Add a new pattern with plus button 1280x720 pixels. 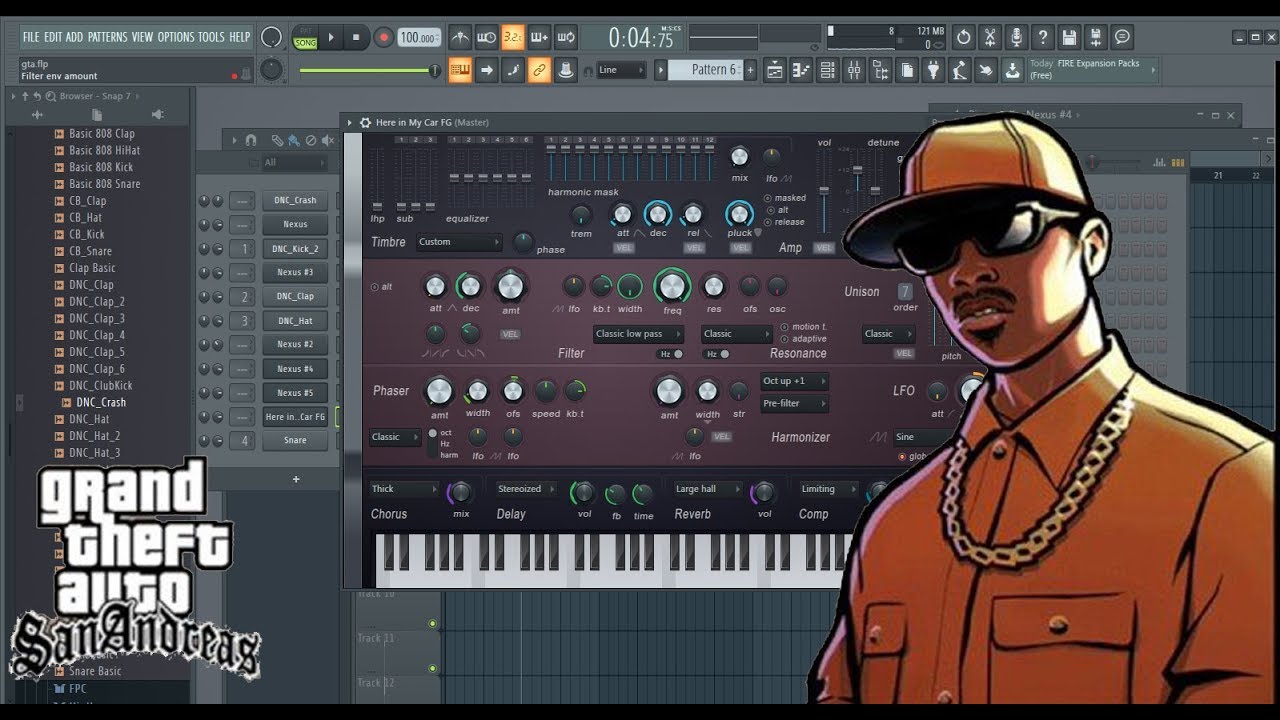click(750, 70)
